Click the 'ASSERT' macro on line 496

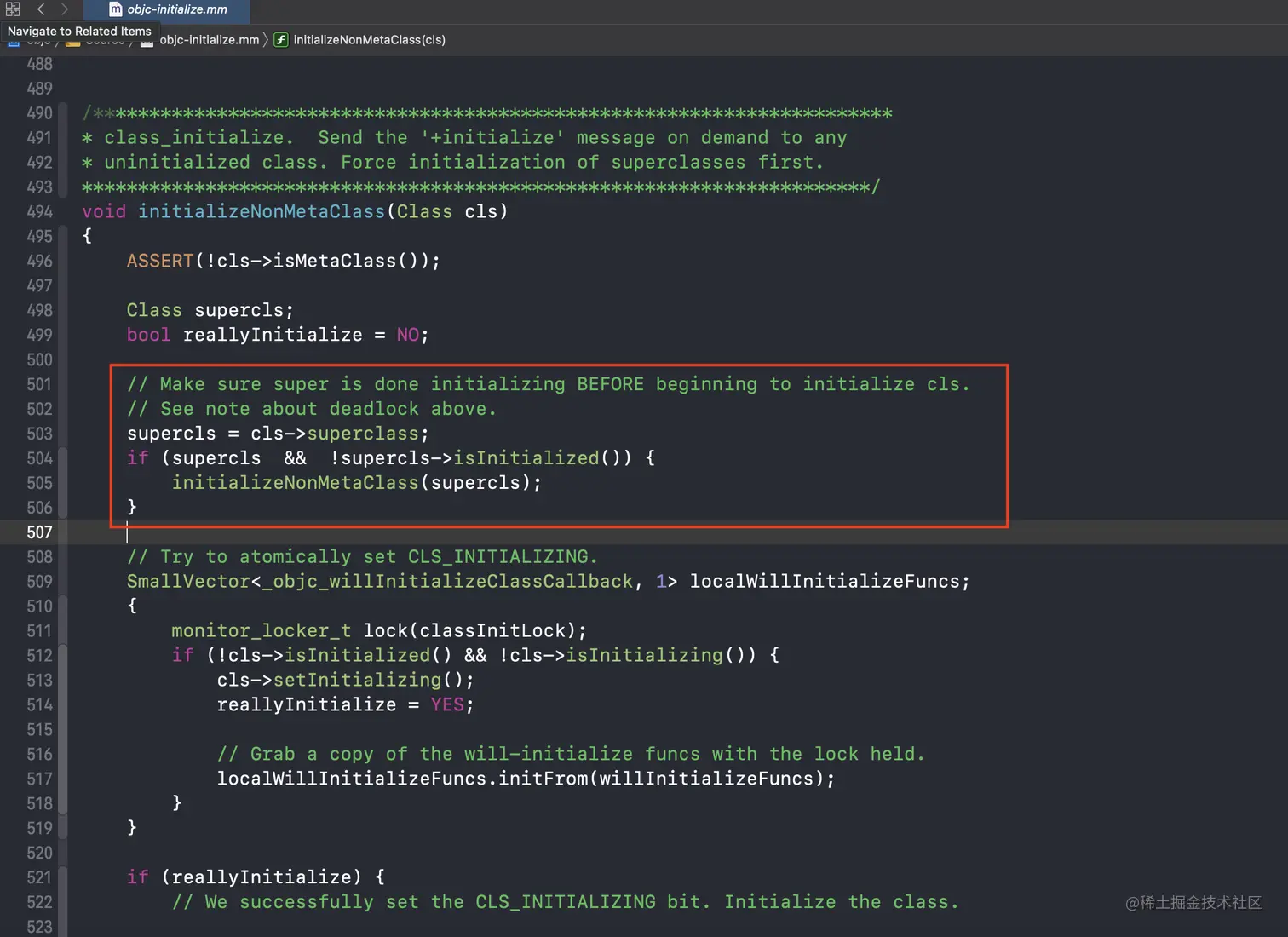click(x=160, y=261)
